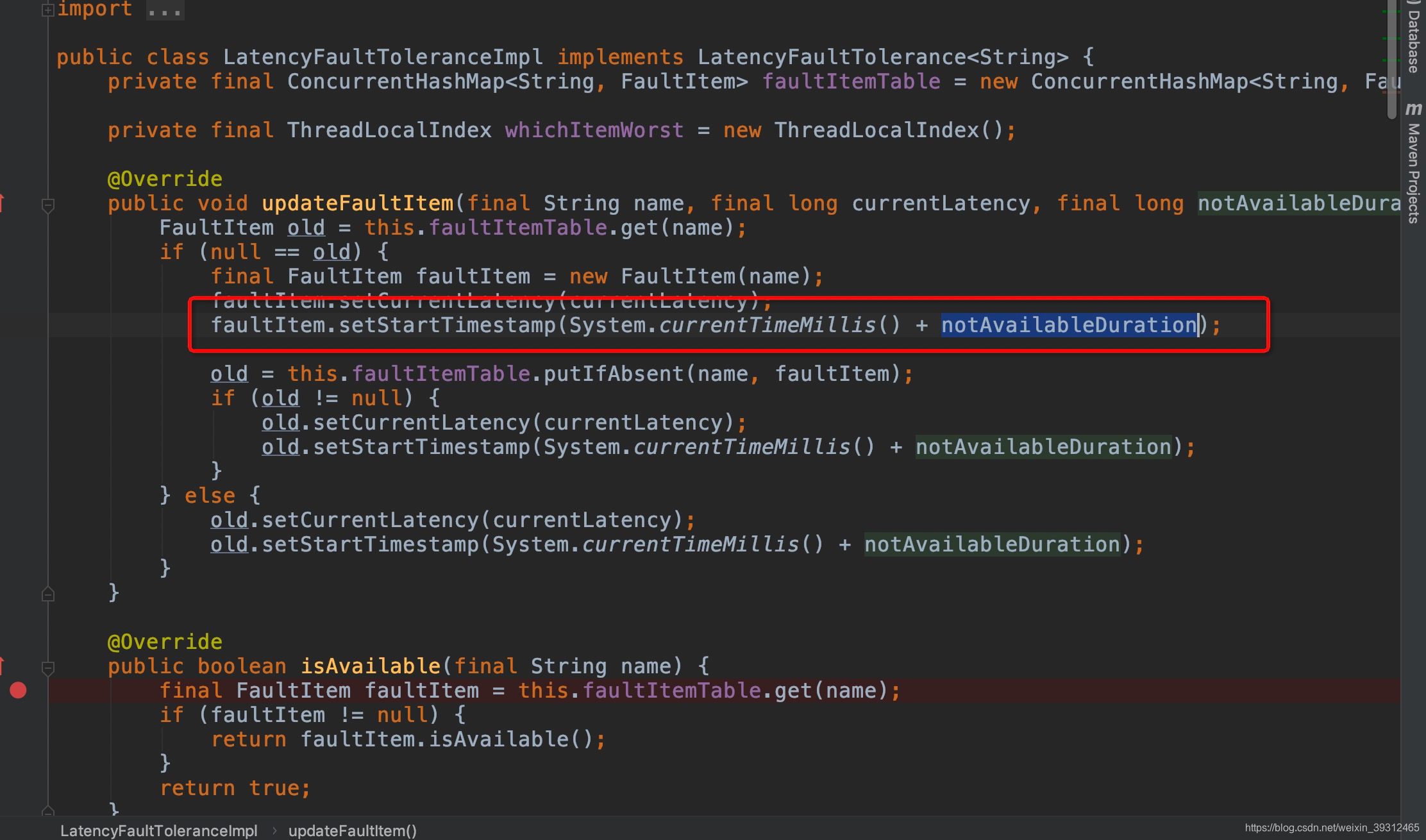Viewport: 1426px width, 840px height.
Task: Collapse the updateFaultItem method body
Action: pos(47,205)
